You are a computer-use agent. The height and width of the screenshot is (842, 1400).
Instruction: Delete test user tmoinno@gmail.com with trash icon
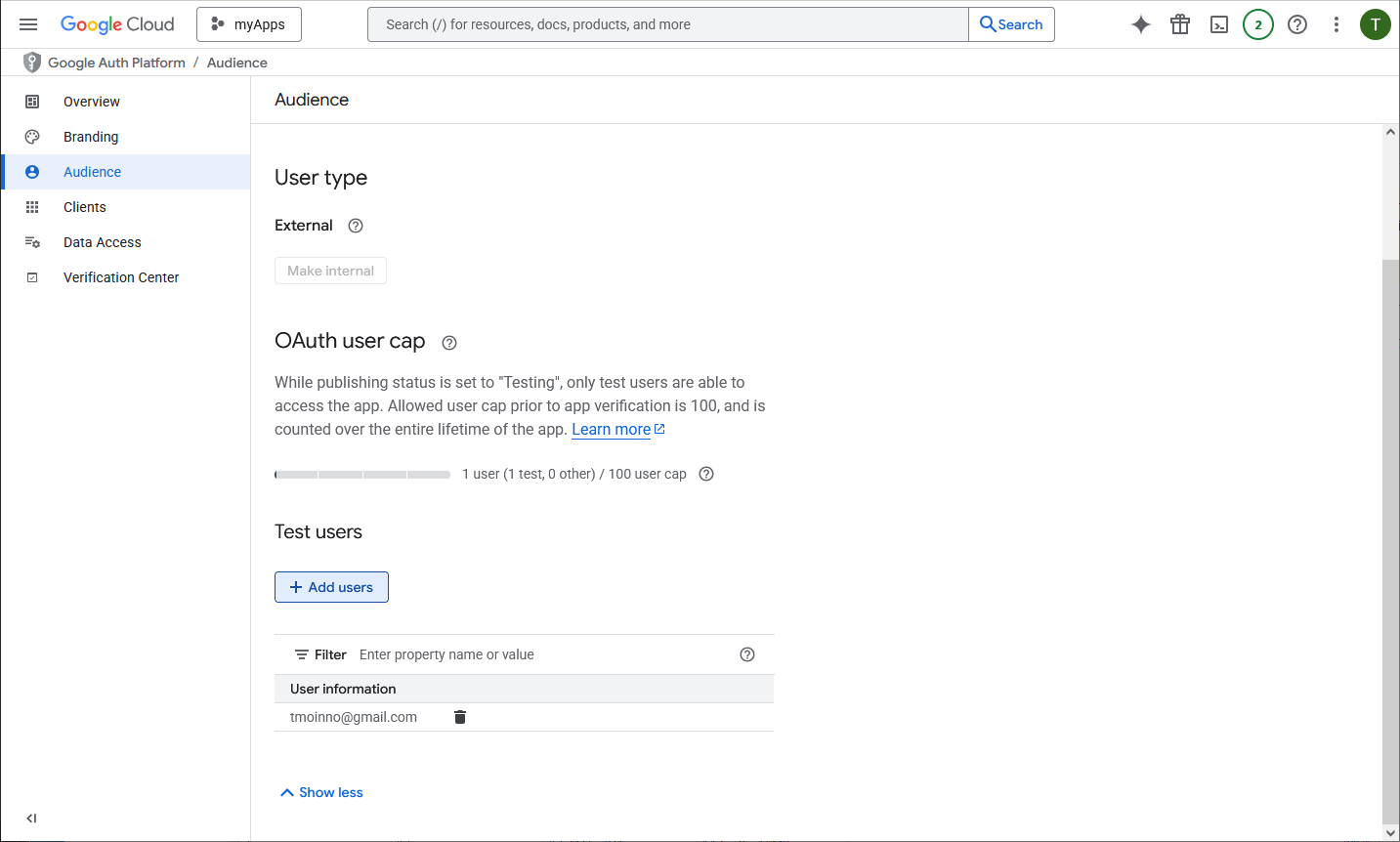coord(460,717)
